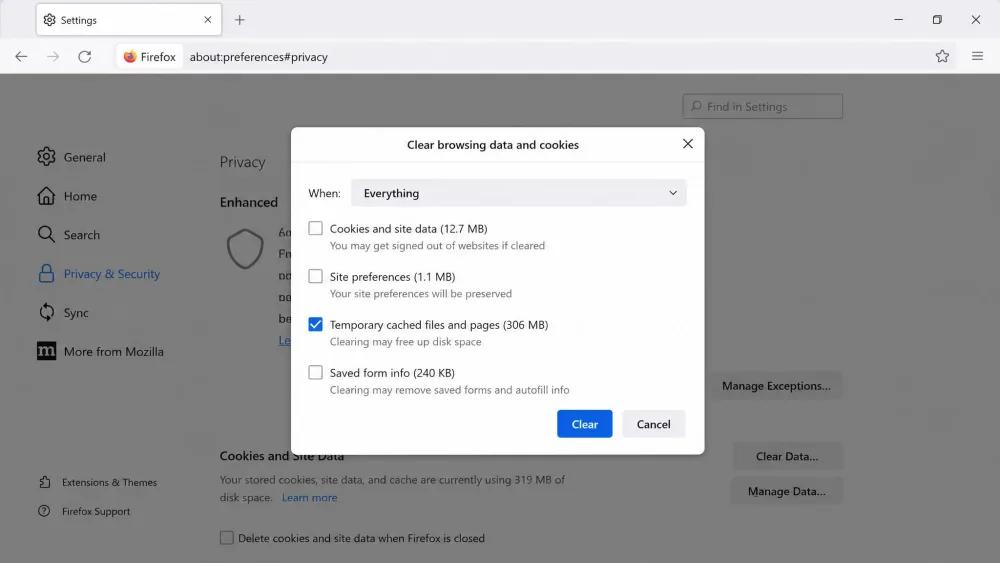Click the Search magnifier icon in sidebar

pos(46,235)
